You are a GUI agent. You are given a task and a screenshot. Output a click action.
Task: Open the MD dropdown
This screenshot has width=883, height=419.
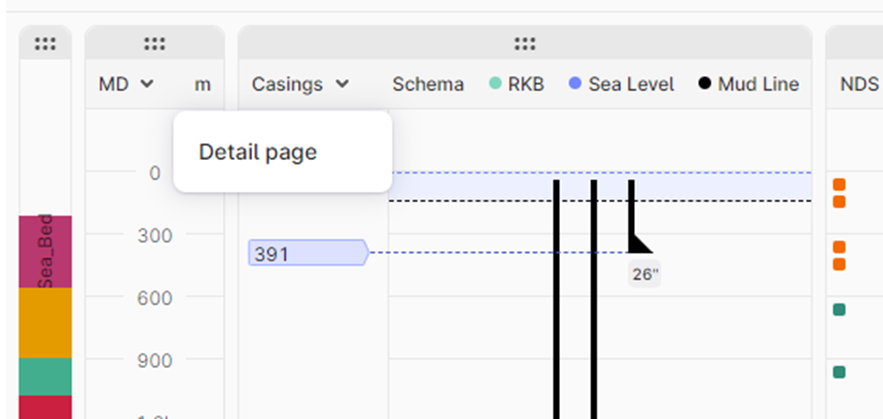point(127,84)
